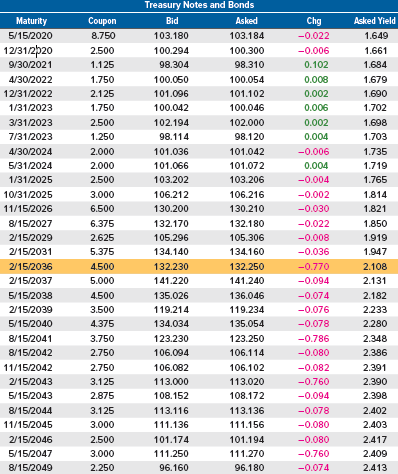Click the 132.230 bid in highlighted row
Image resolution: width=398 pixels, height=474 pixels.
point(171,267)
